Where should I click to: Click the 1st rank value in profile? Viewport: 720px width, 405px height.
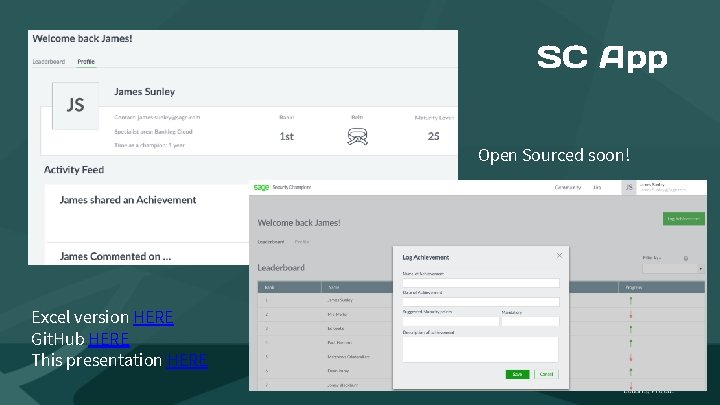(x=287, y=136)
